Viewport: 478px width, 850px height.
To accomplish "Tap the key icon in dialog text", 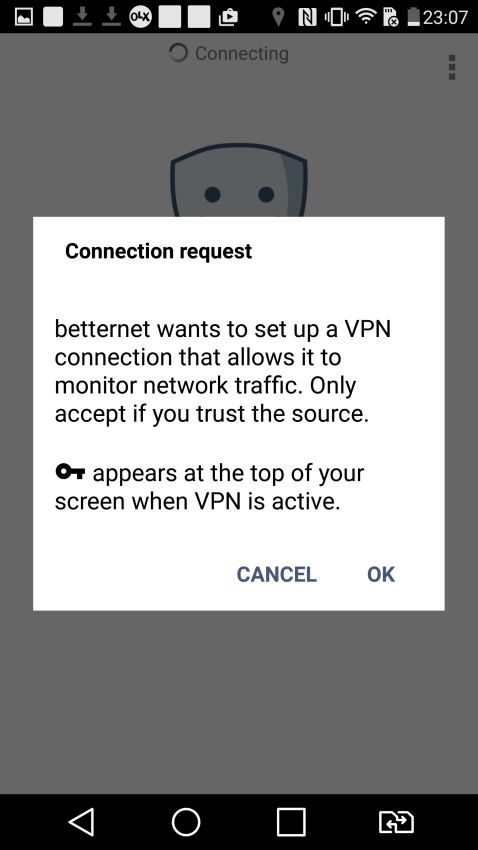I will (x=70, y=472).
